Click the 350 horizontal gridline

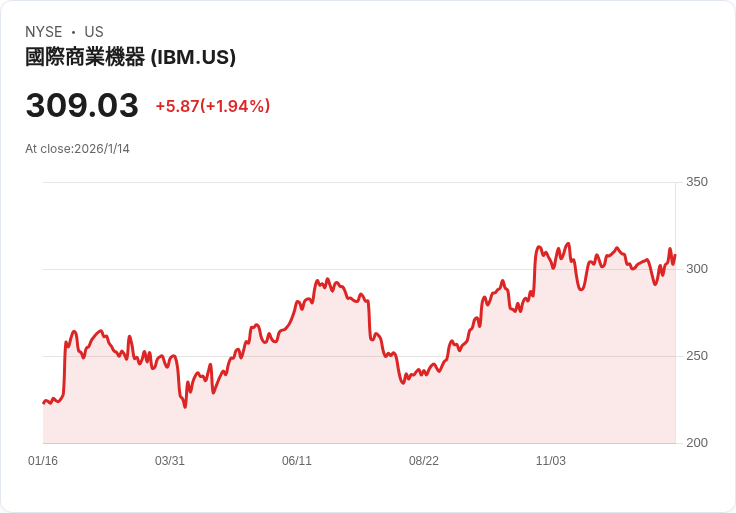tap(359, 183)
